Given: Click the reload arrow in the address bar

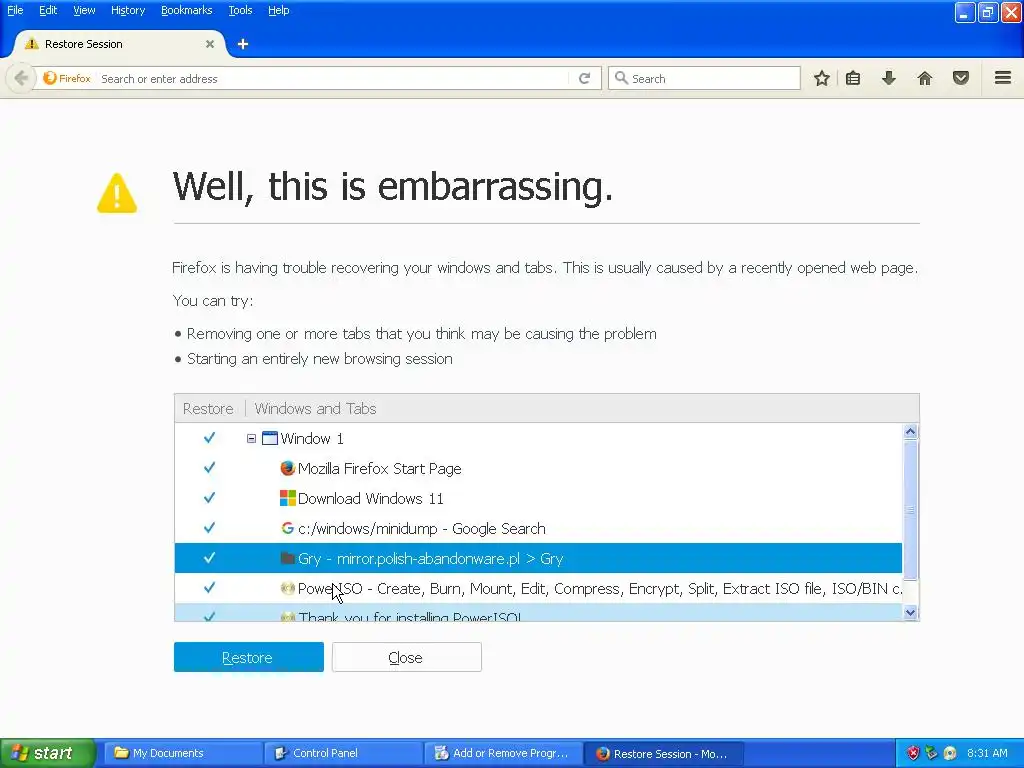Looking at the screenshot, I should (x=584, y=78).
